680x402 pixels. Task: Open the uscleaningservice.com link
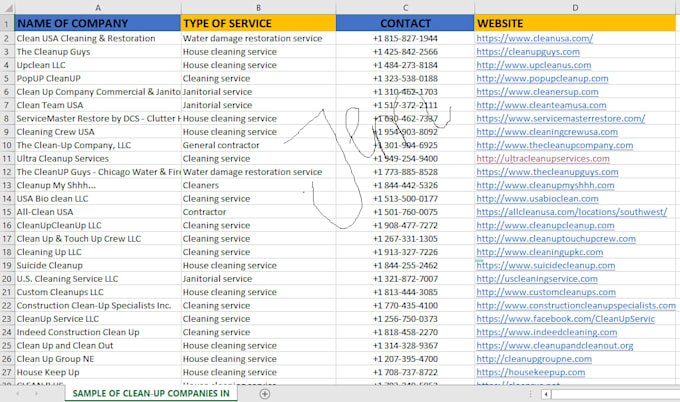[537, 279]
